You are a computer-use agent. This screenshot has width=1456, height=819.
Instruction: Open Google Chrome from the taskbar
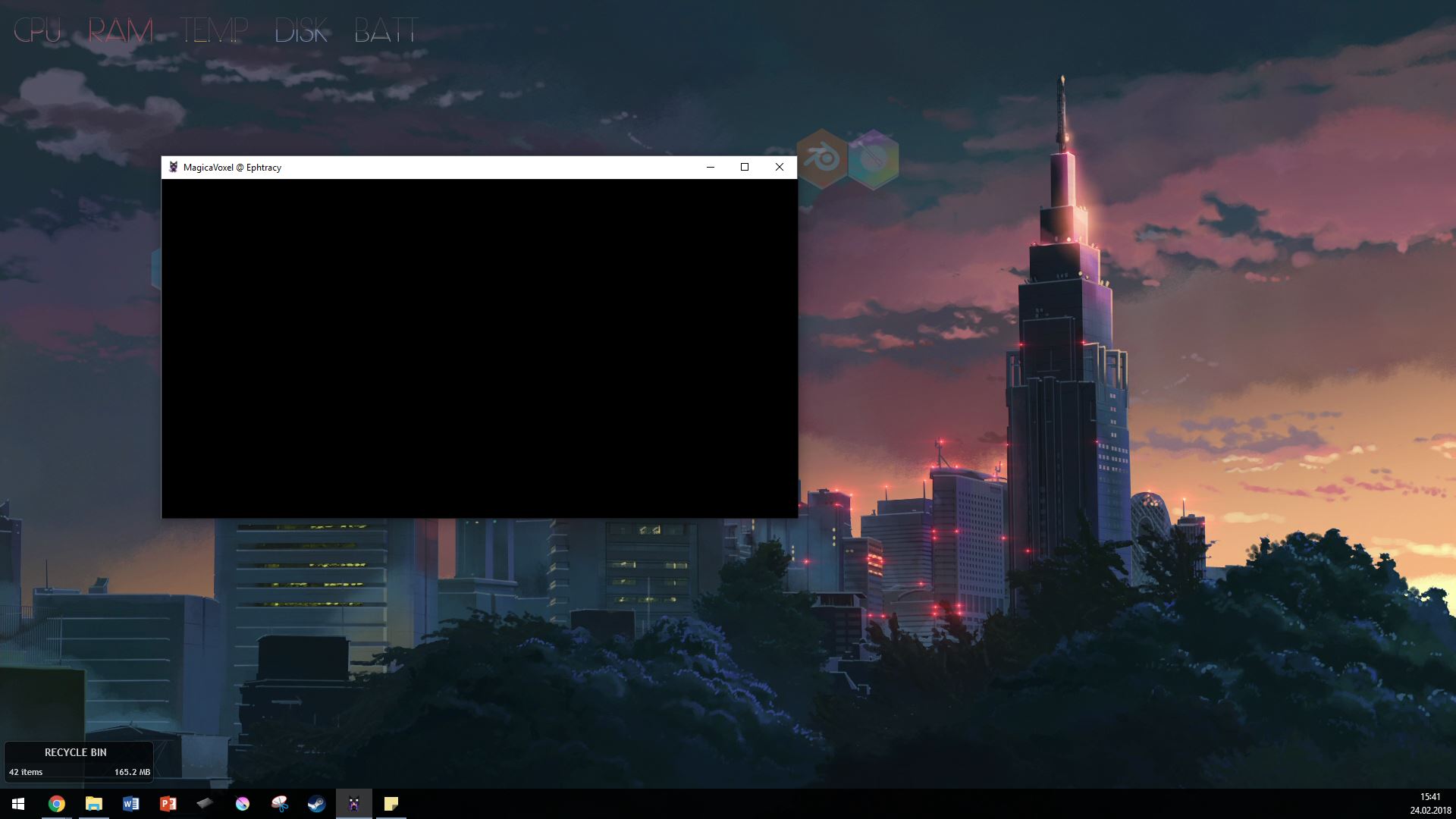point(57,804)
